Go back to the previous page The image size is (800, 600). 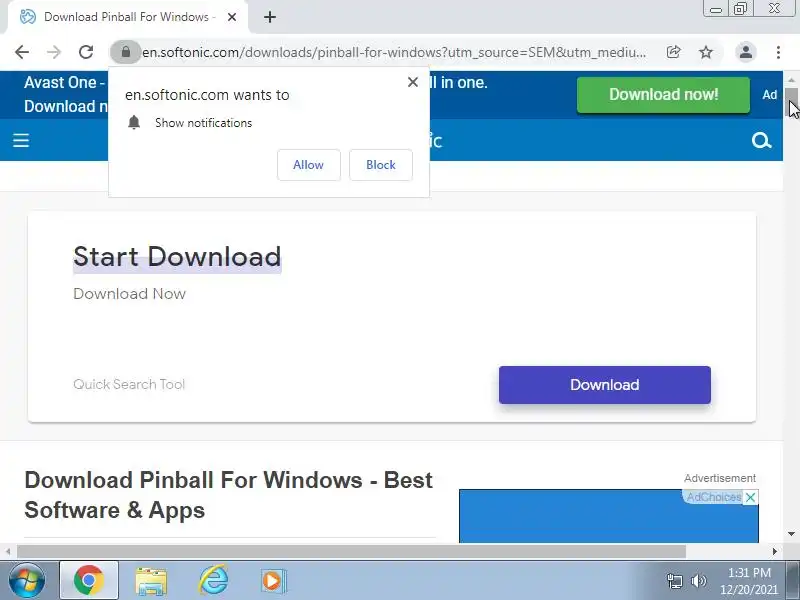[22, 52]
